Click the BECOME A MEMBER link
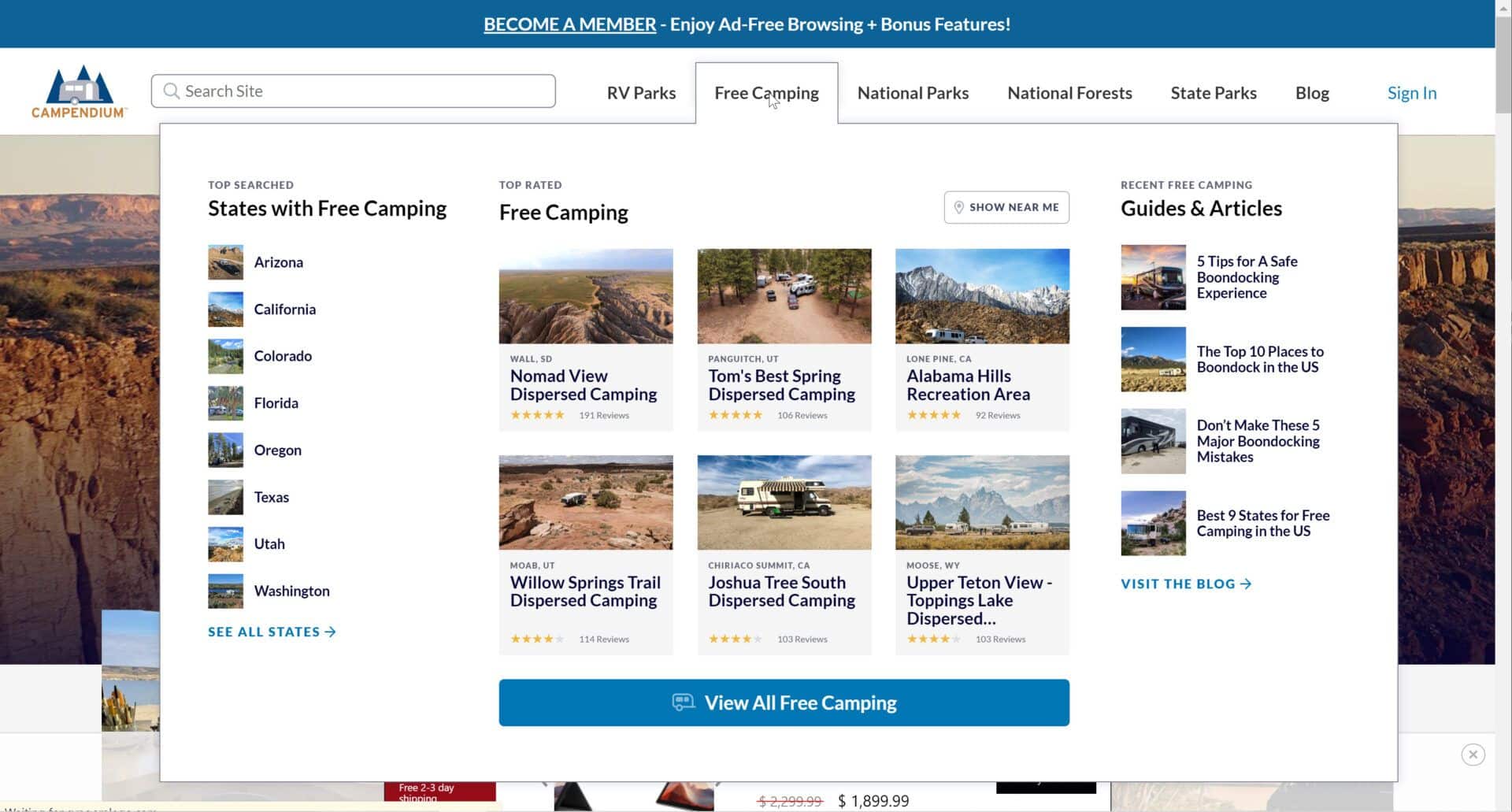The width and height of the screenshot is (1512, 812). [x=569, y=24]
